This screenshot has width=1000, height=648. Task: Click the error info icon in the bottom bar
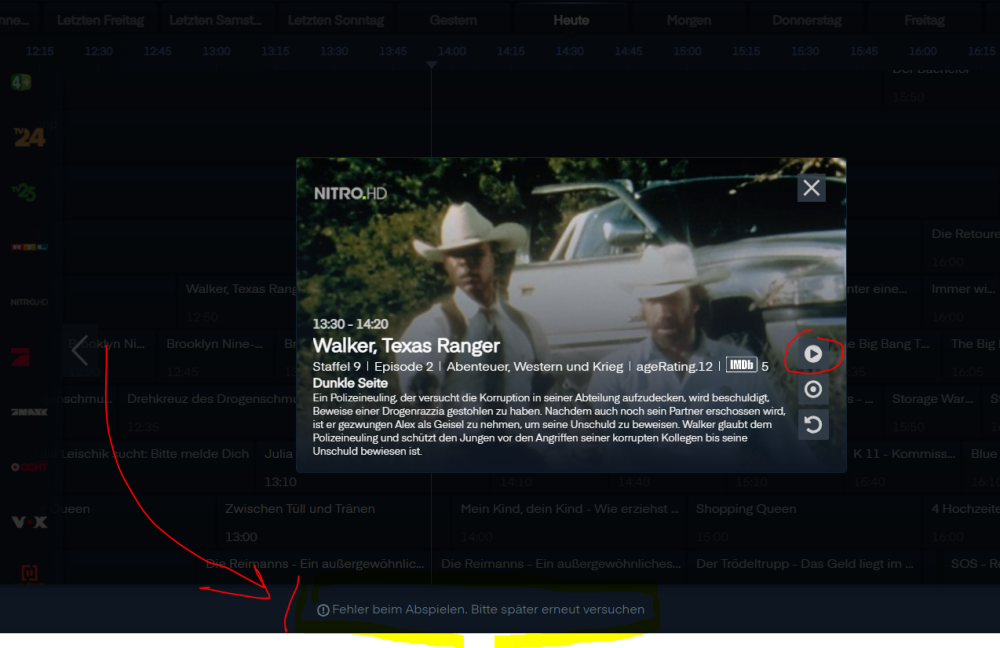(323, 610)
